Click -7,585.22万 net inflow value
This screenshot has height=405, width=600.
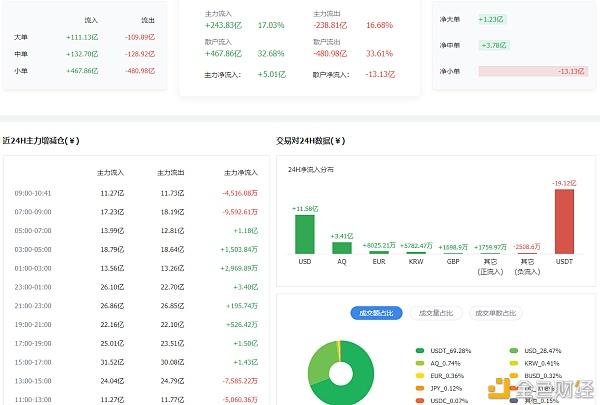point(240,381)
